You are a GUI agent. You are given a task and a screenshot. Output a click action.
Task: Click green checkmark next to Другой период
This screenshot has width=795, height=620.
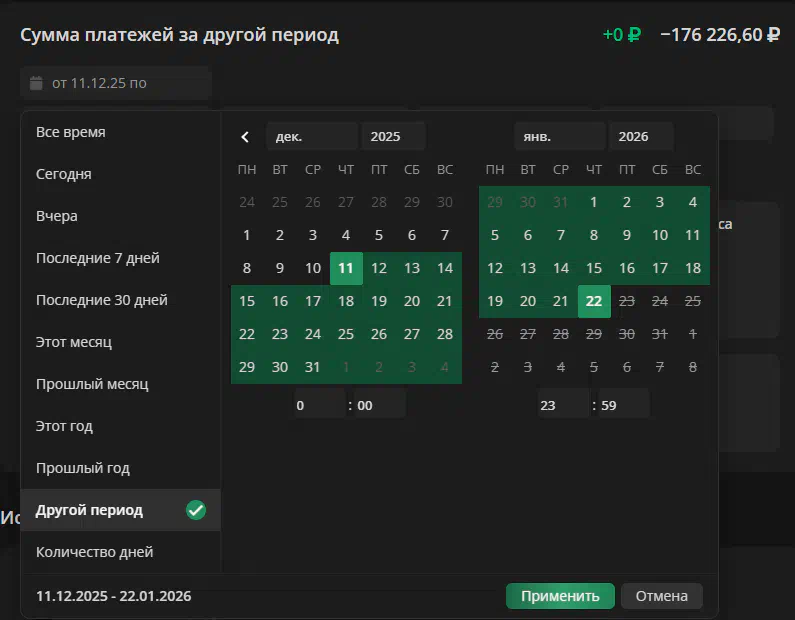click(x=196, y=511)
